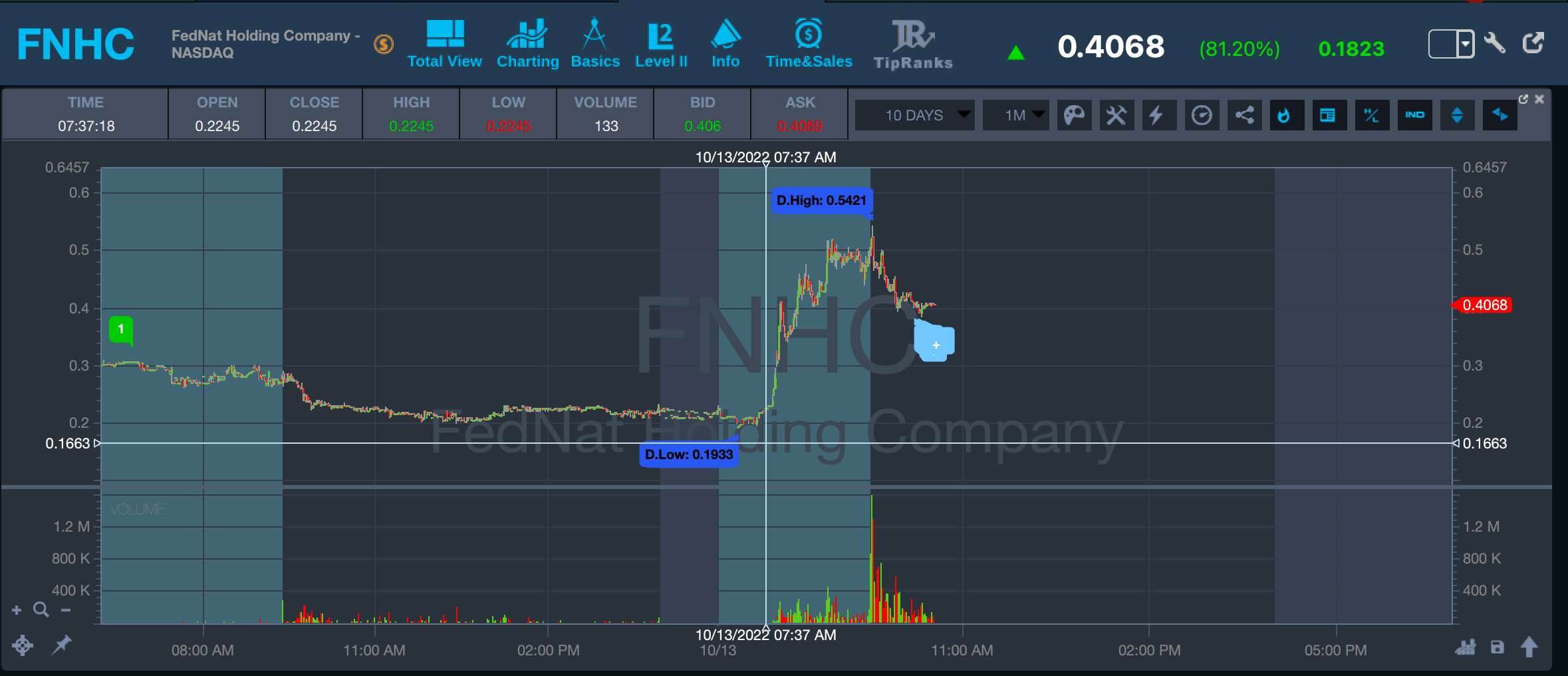Screen dimensions: 1568x676
Task: Click the BID value 0.406
Action: click(x=703, y=126)
